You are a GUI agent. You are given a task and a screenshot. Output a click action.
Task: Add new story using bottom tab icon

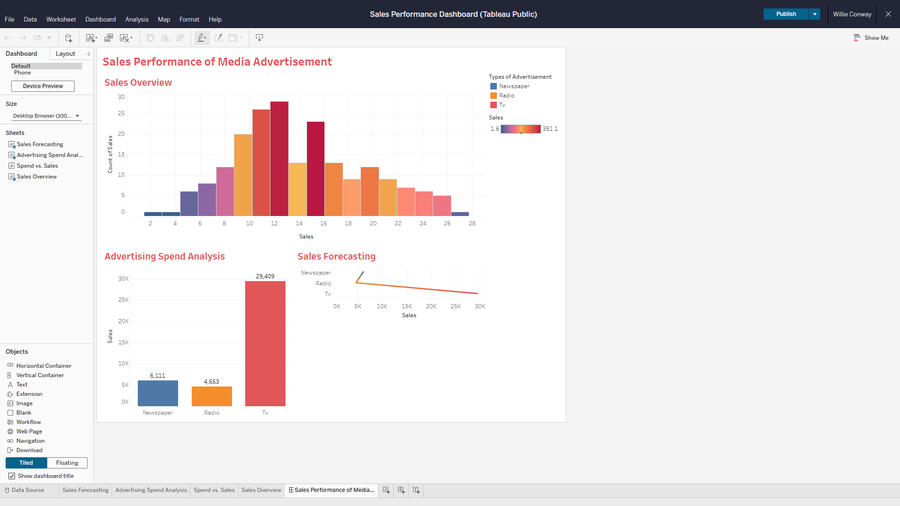416,490
